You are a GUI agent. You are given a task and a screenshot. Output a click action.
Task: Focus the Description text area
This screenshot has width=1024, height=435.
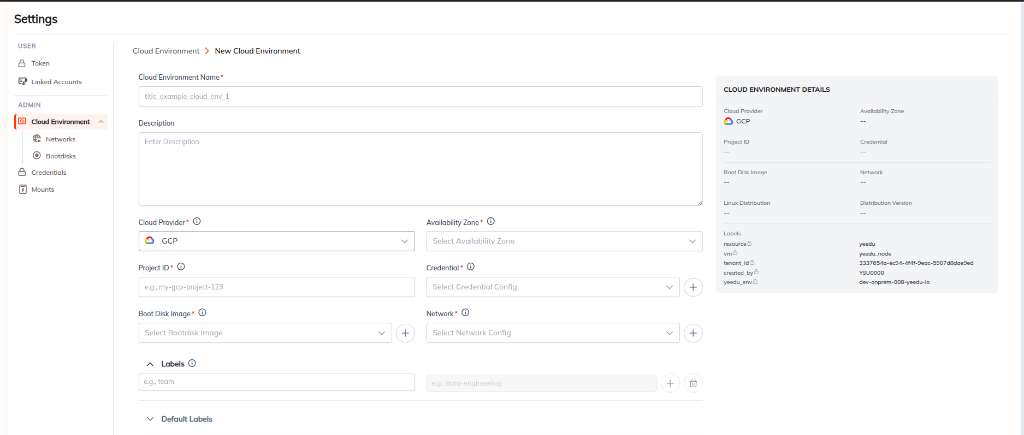point(421,169)
